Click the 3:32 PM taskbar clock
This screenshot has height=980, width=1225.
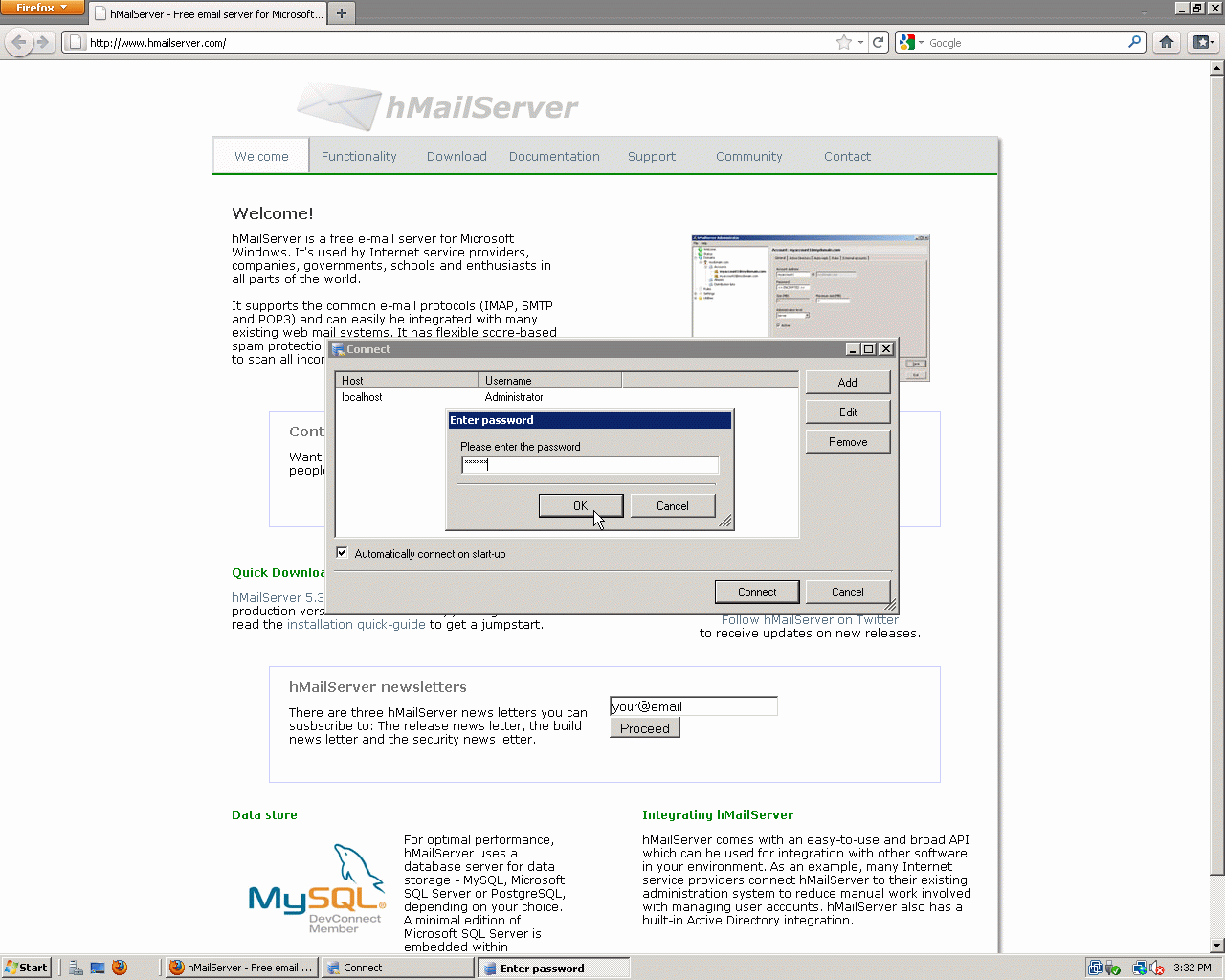pyautogui.click(x=1192, y=968)
